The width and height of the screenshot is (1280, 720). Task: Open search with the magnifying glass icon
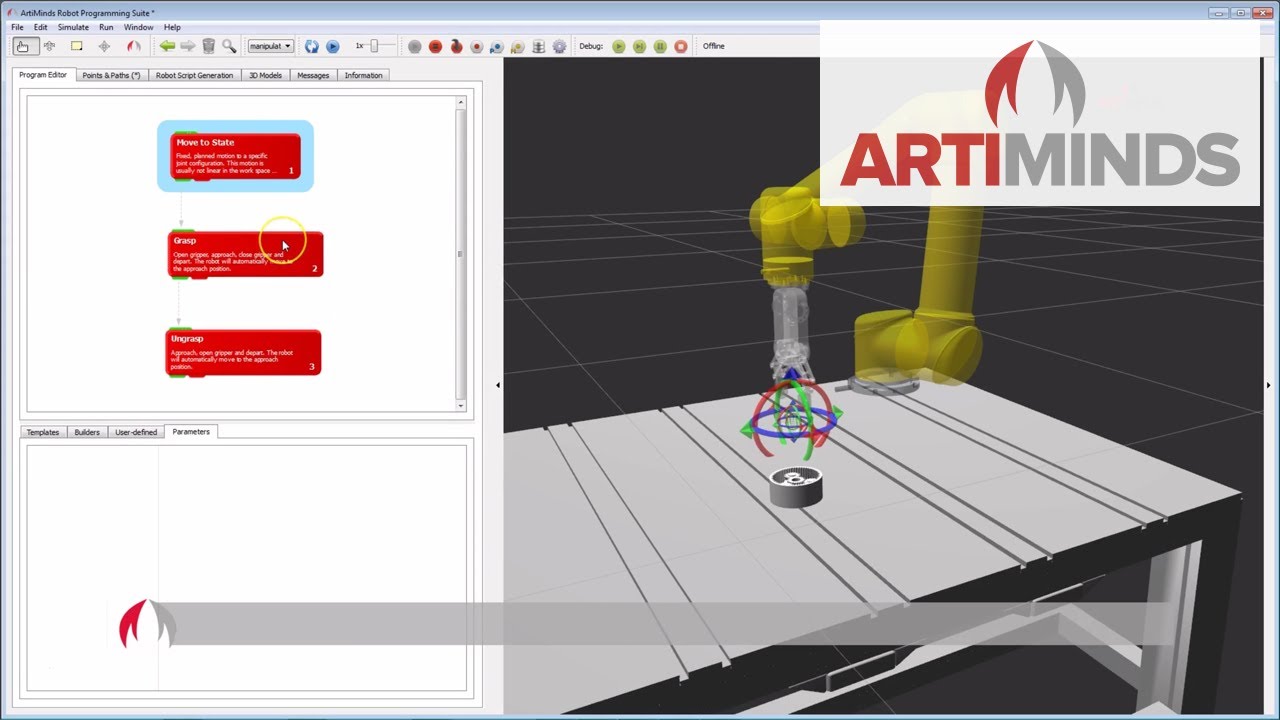(x=229, y=46)
